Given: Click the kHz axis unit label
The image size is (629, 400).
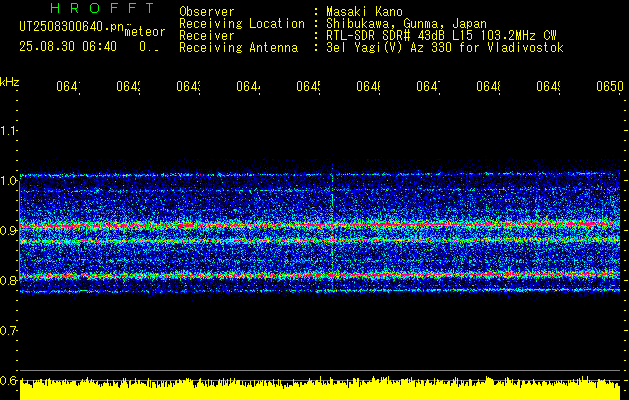Looking at the screenshot, I should [9, 82].
